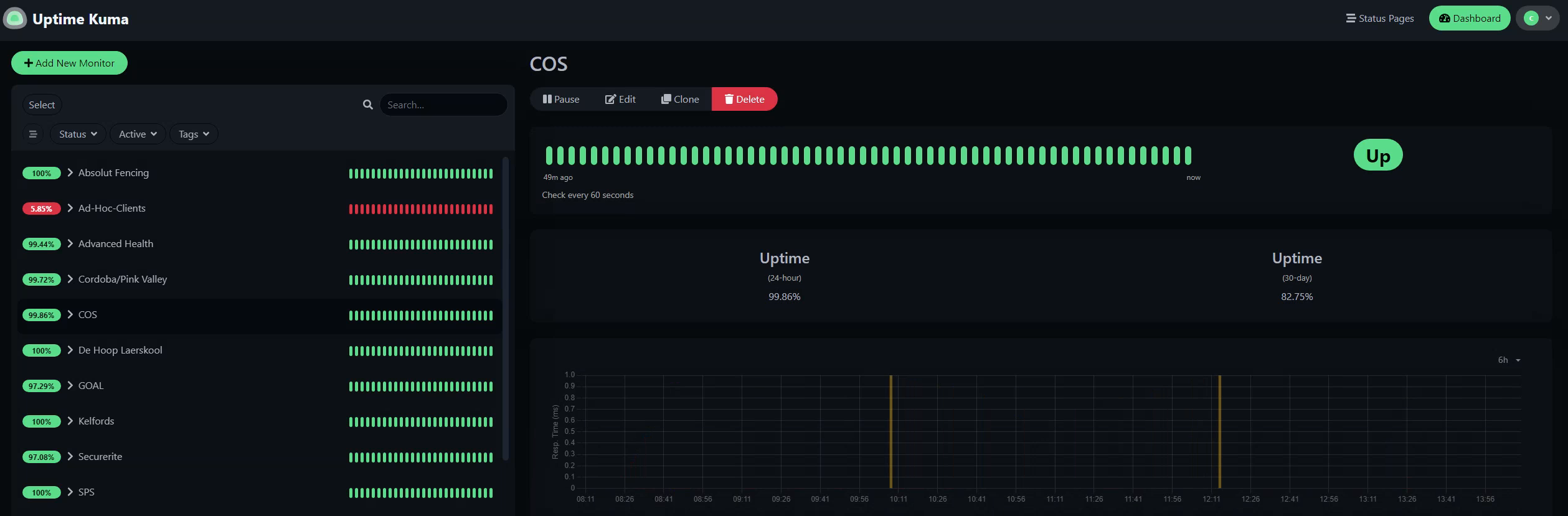The height and width of the screenshot is (516, 1568).
Task: Expand the Ad-Hoc-Clients monitor group
Action: click(70, 208)
